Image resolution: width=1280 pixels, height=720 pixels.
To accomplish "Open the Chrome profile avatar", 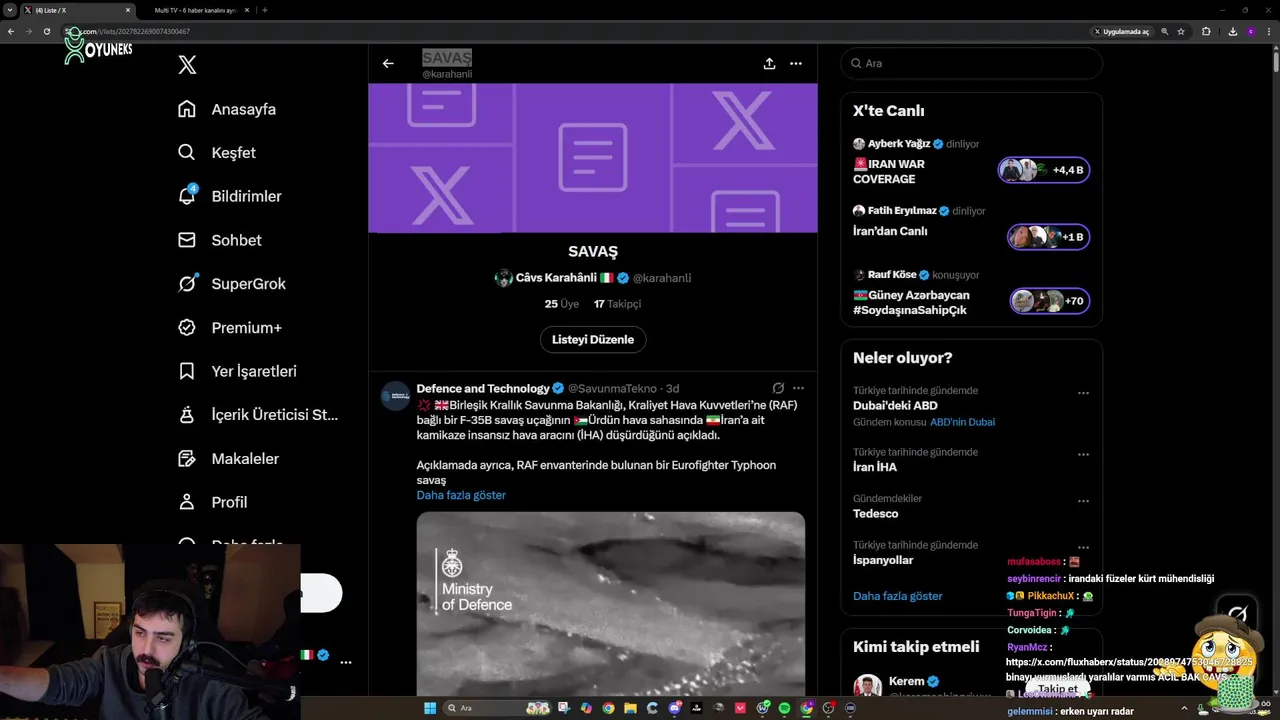I will point(1251,32).
